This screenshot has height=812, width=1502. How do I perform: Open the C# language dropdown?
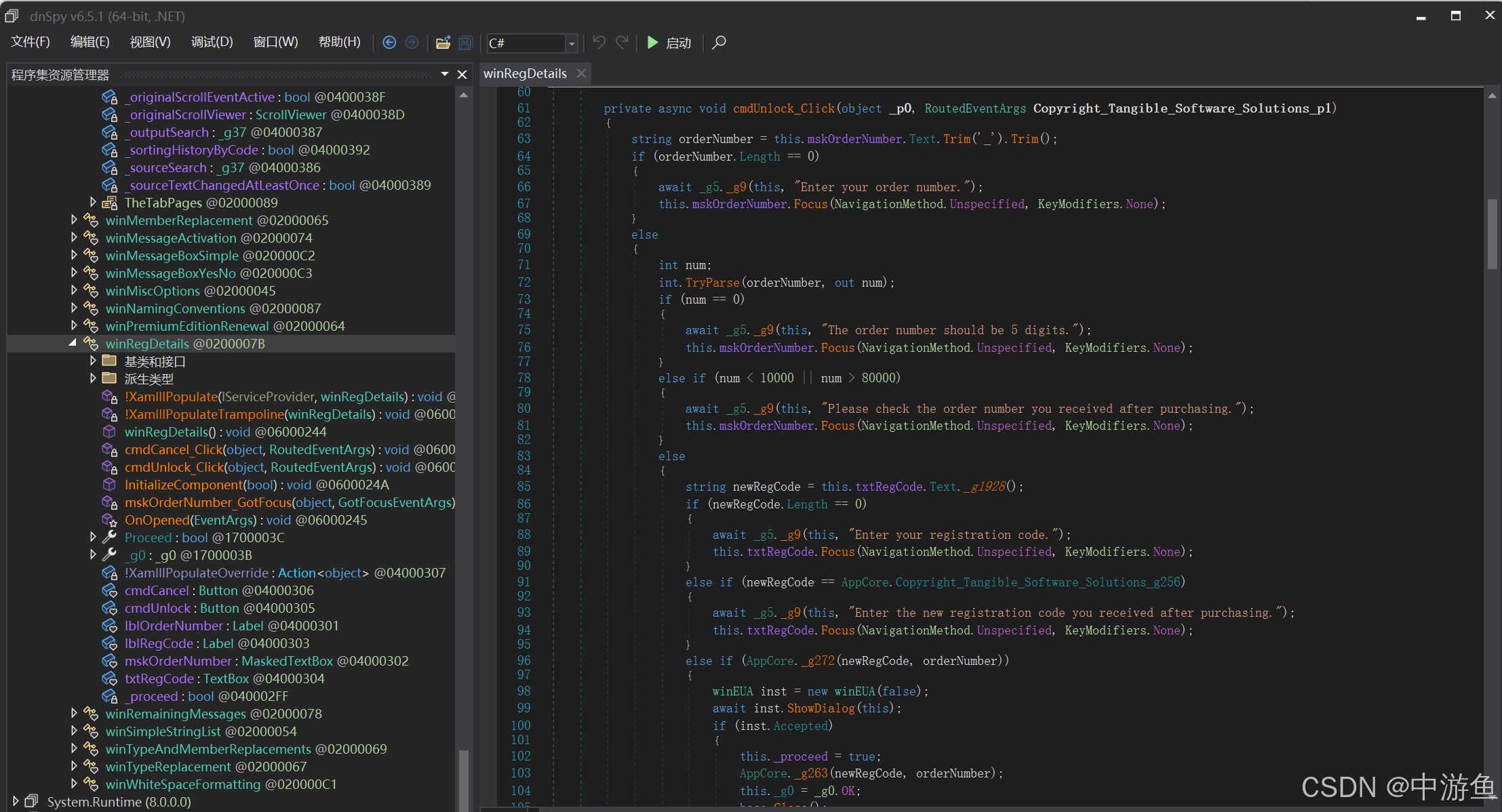[572, 43]
